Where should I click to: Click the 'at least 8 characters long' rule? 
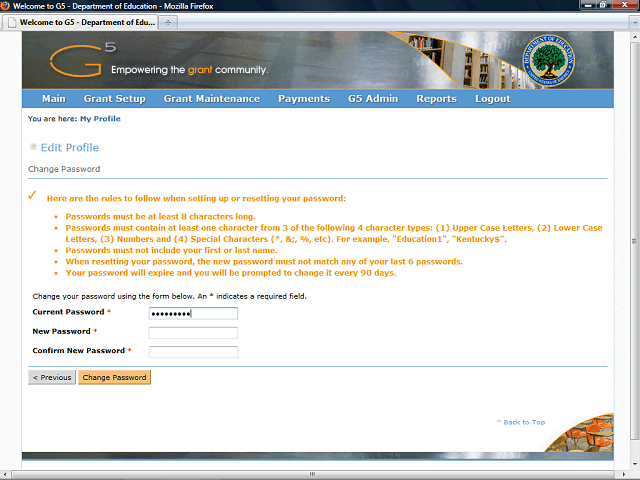(160, 216)
